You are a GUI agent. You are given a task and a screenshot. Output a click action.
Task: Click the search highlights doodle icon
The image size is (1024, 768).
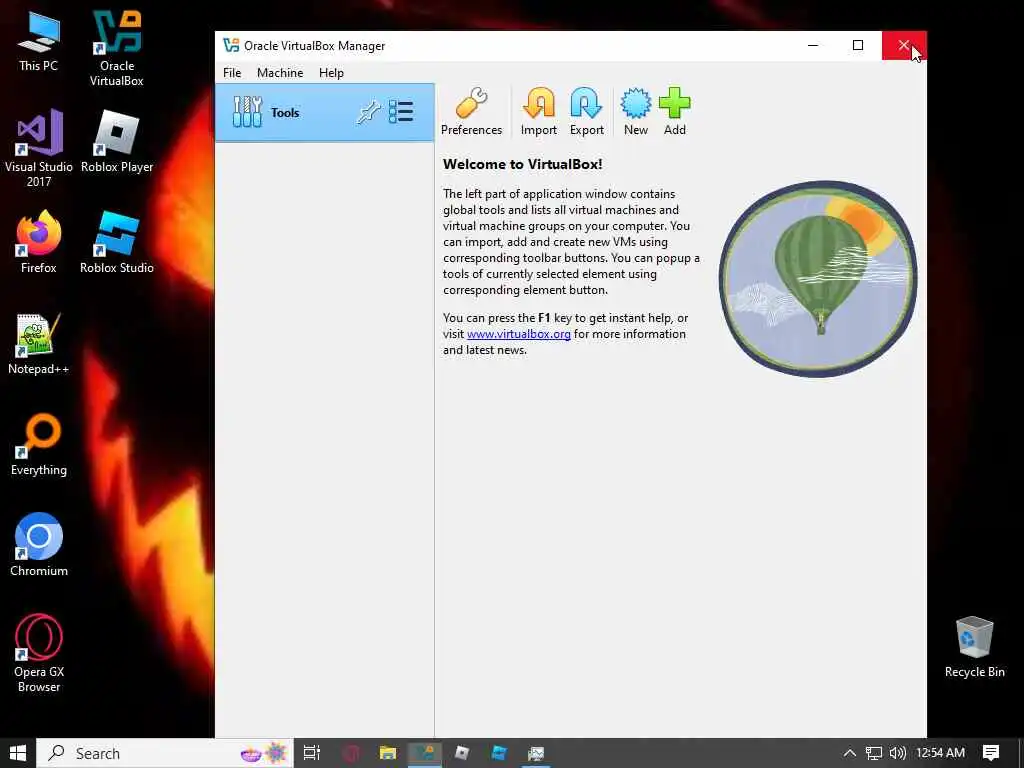[x=264, y=753]
